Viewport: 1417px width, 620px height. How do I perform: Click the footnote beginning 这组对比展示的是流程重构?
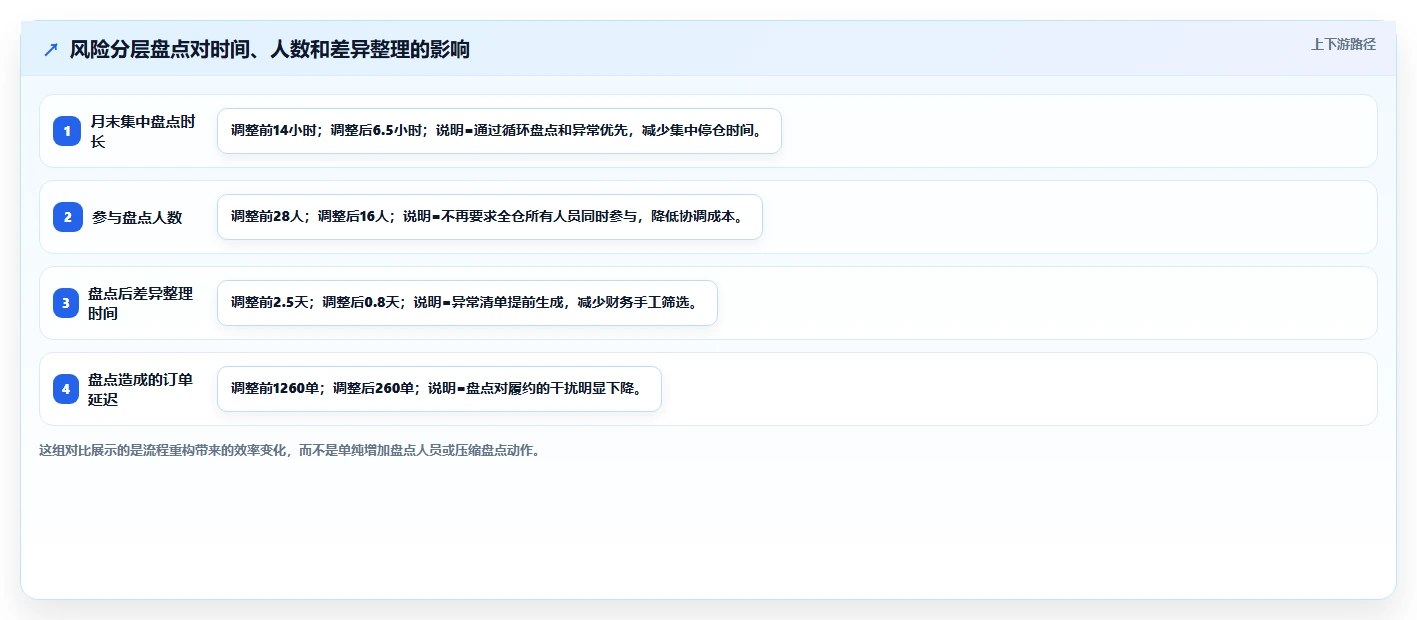(289, 450)
